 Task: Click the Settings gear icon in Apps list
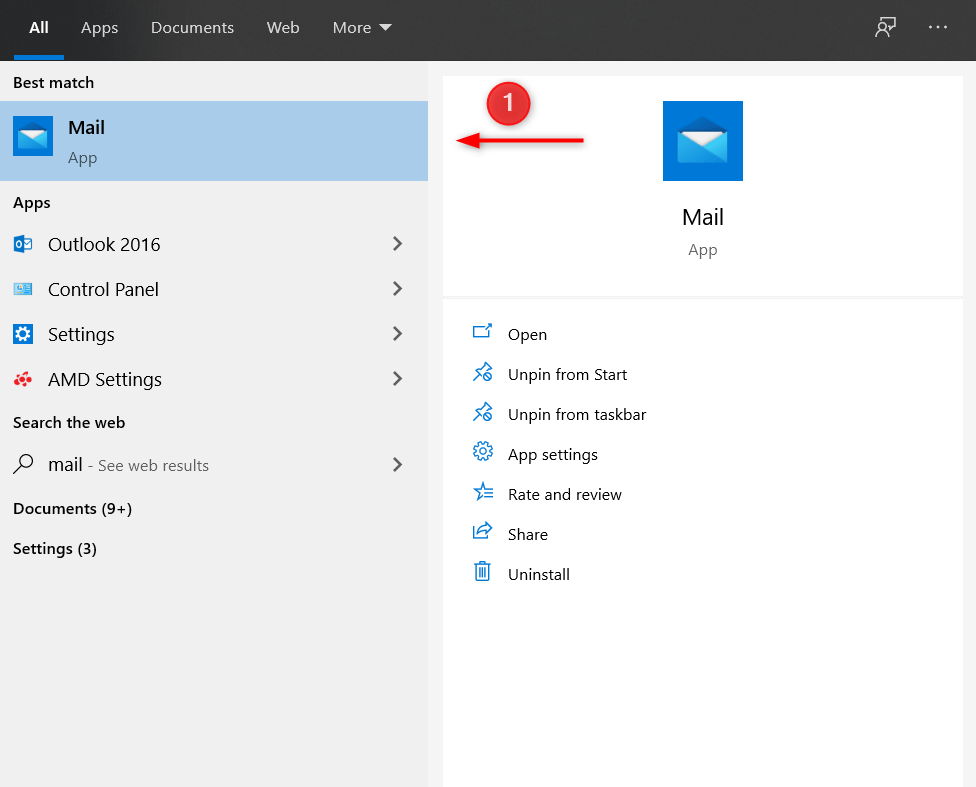pos(23,334)
